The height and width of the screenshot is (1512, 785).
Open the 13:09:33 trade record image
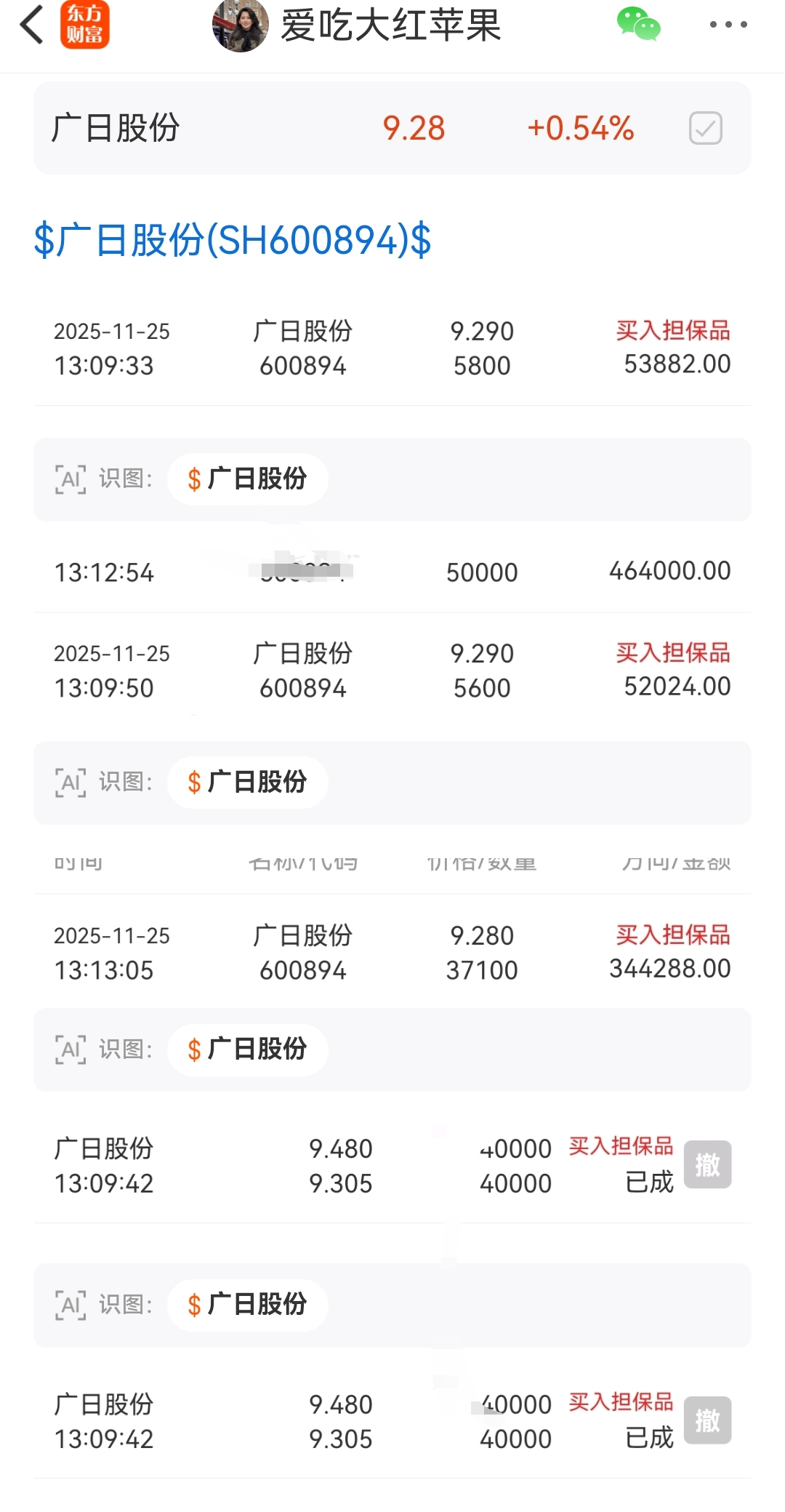click(392, 348)
